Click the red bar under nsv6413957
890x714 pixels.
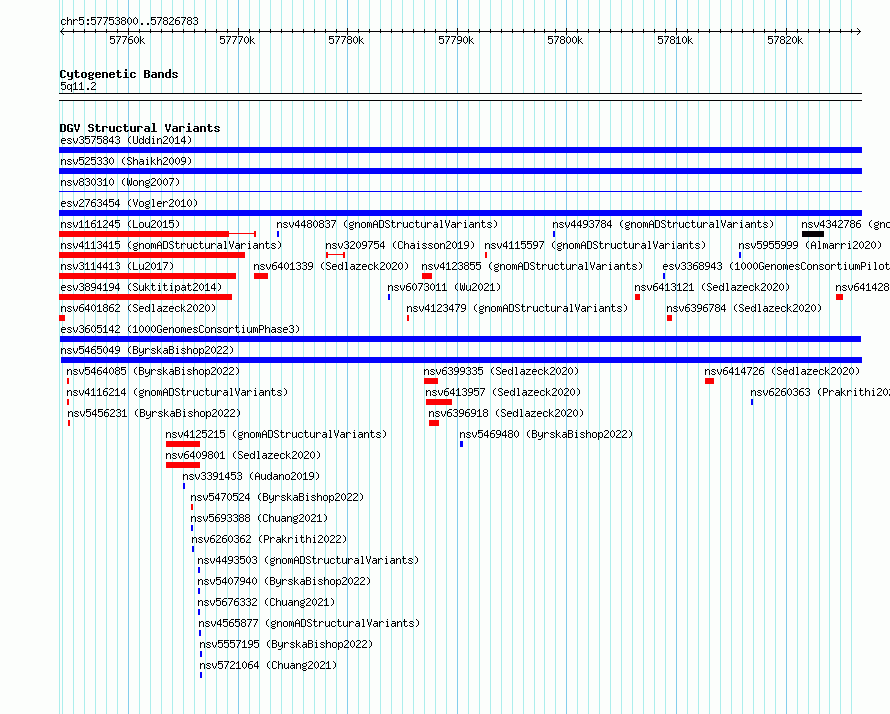pyautogui.click(x=439, y=402)
